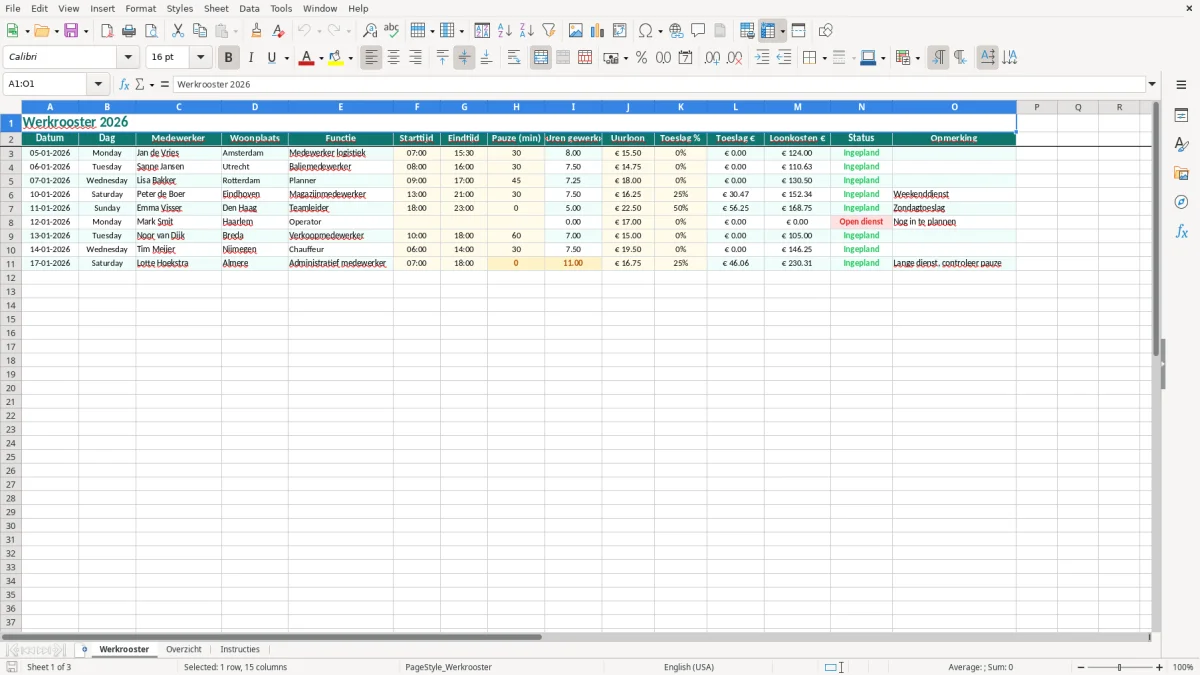
Task: Apply the yellow background color swatch
Action: (337, 58)
